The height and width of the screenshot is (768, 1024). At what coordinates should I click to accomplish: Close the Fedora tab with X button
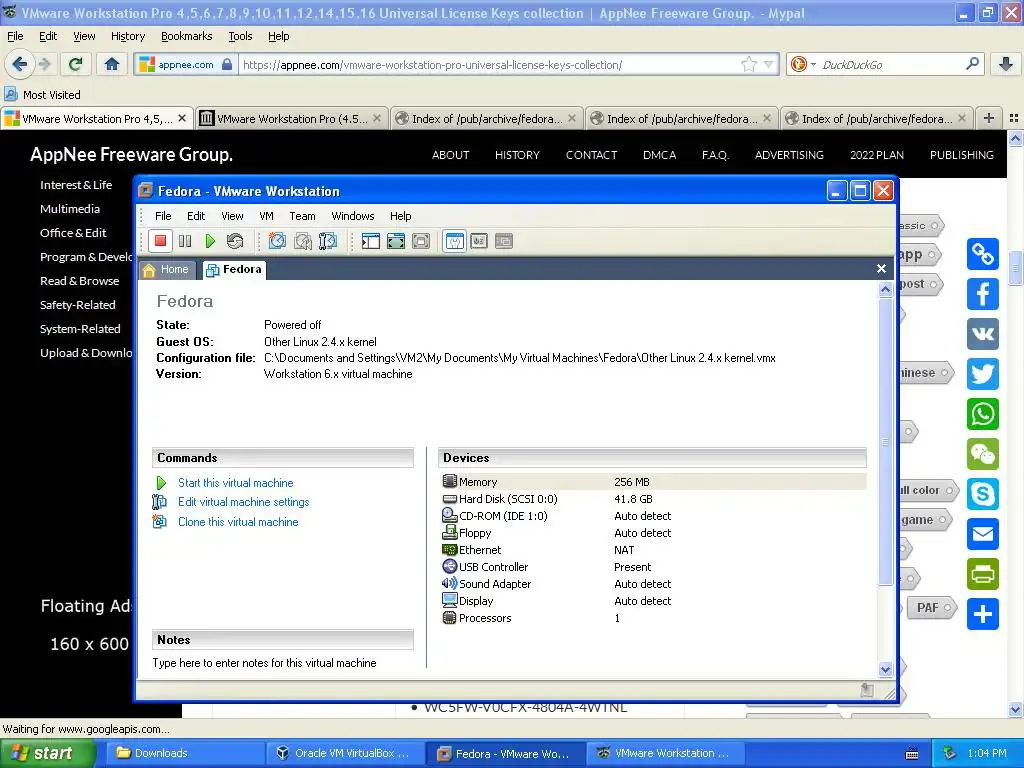point(881,268)
